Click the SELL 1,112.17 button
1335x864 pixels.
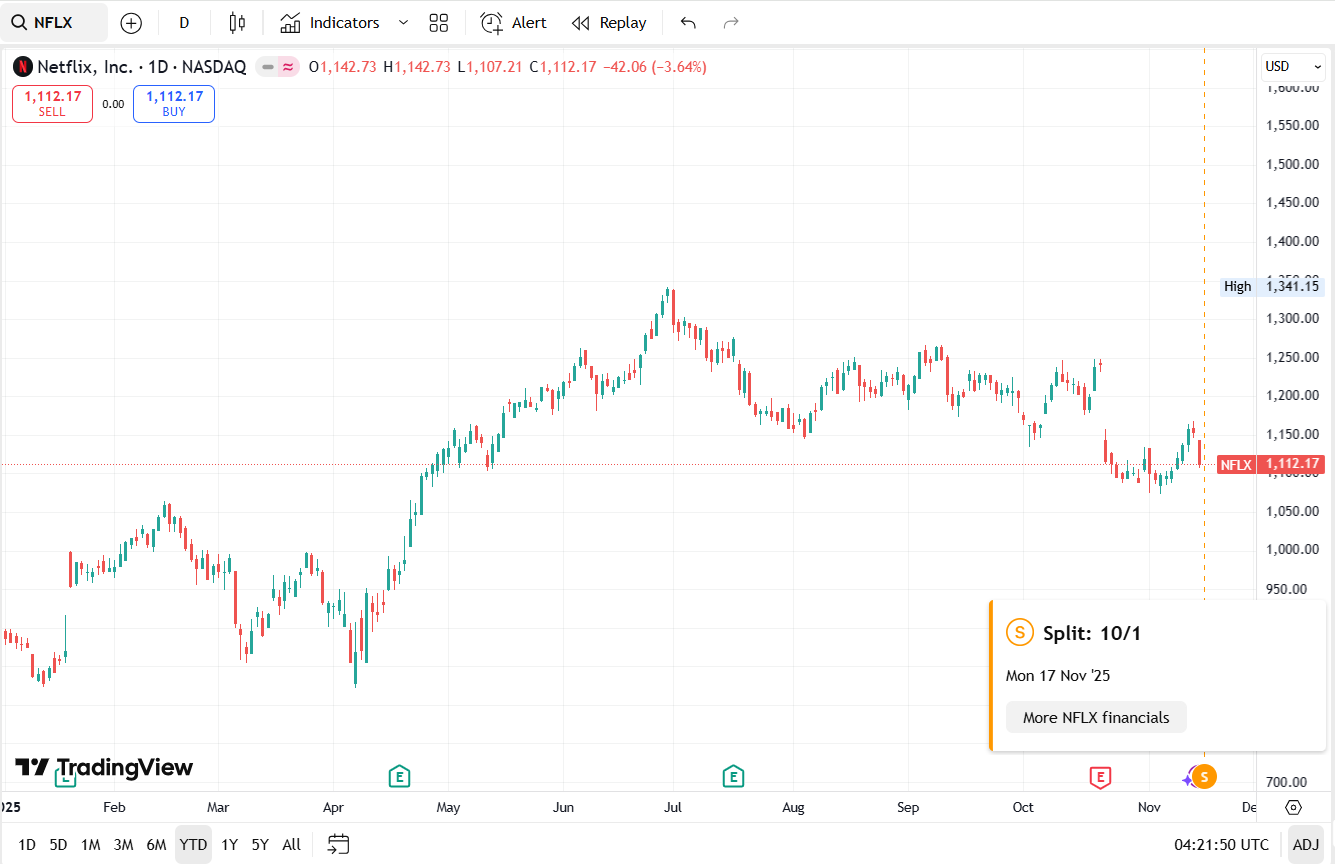click(52, 104)
